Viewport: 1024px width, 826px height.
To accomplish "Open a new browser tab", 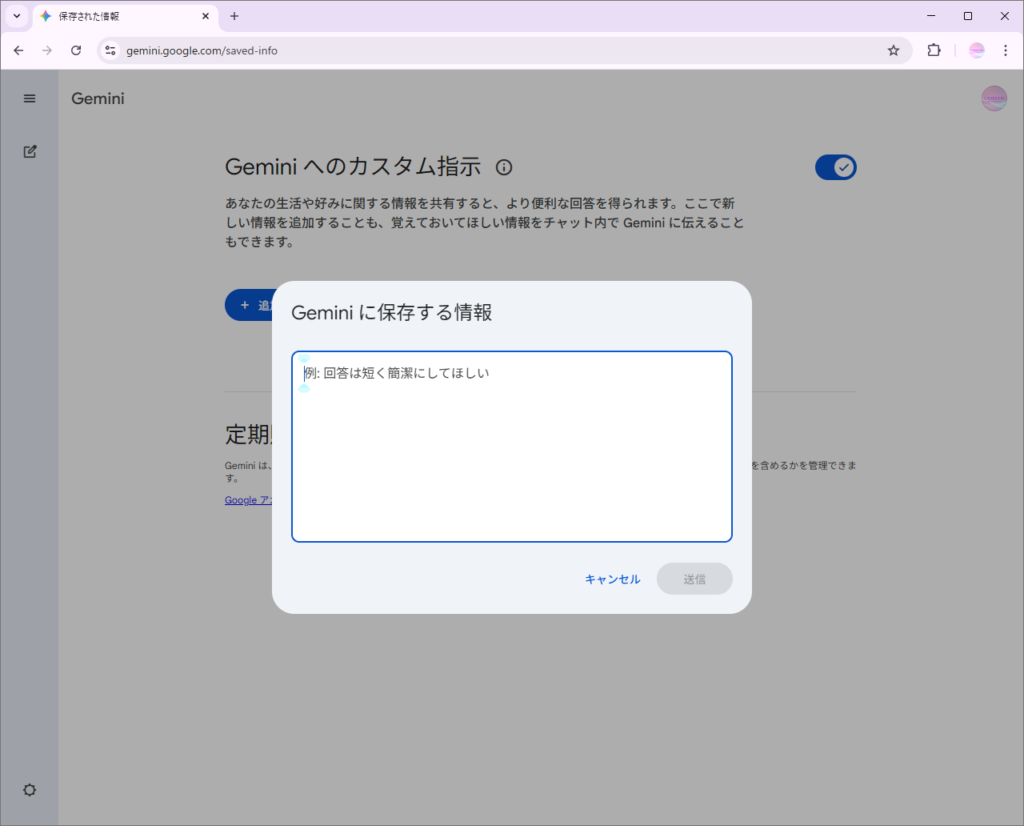I will coord(234,16).
